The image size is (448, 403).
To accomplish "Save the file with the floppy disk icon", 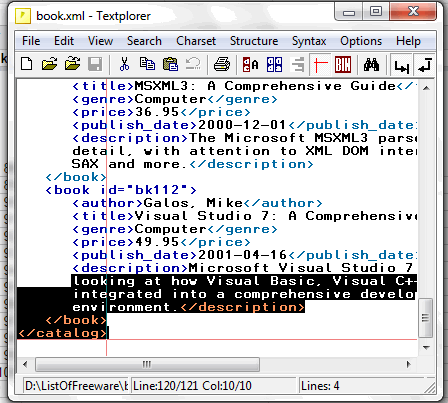I will point(95,64).
